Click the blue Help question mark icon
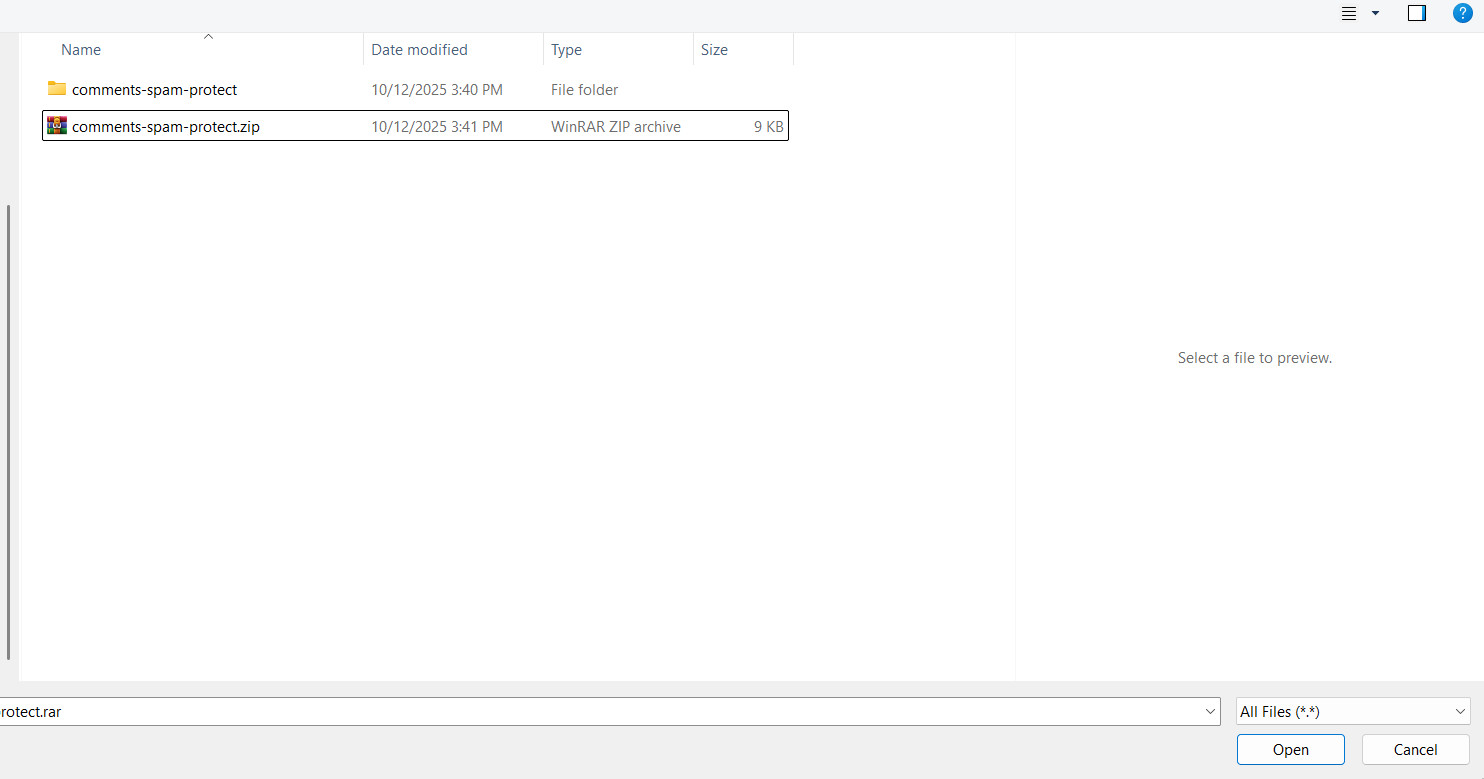 1463,13
